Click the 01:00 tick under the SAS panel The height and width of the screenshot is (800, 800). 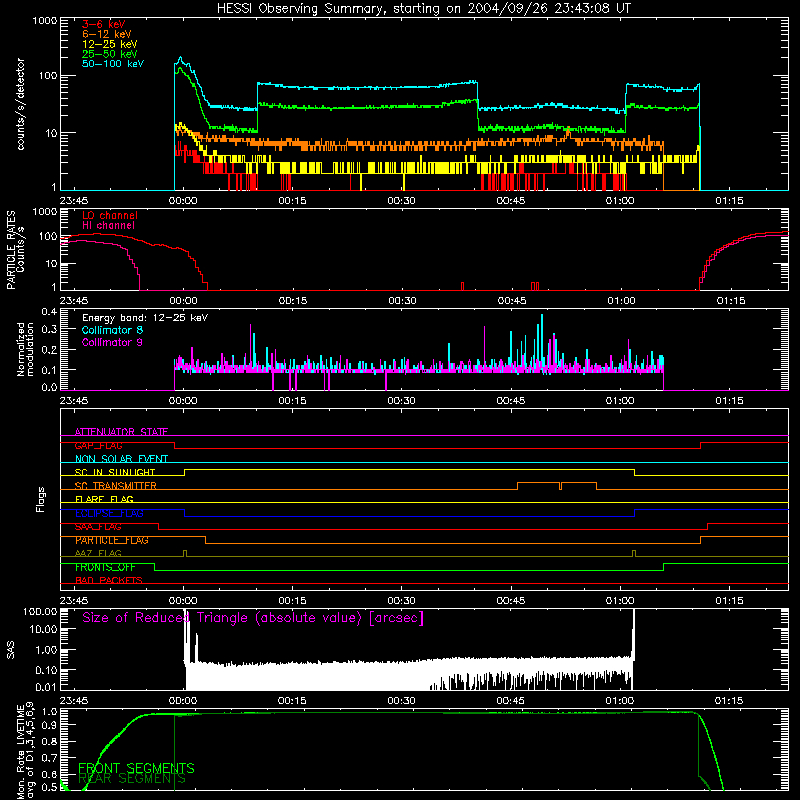click(620, 701)
